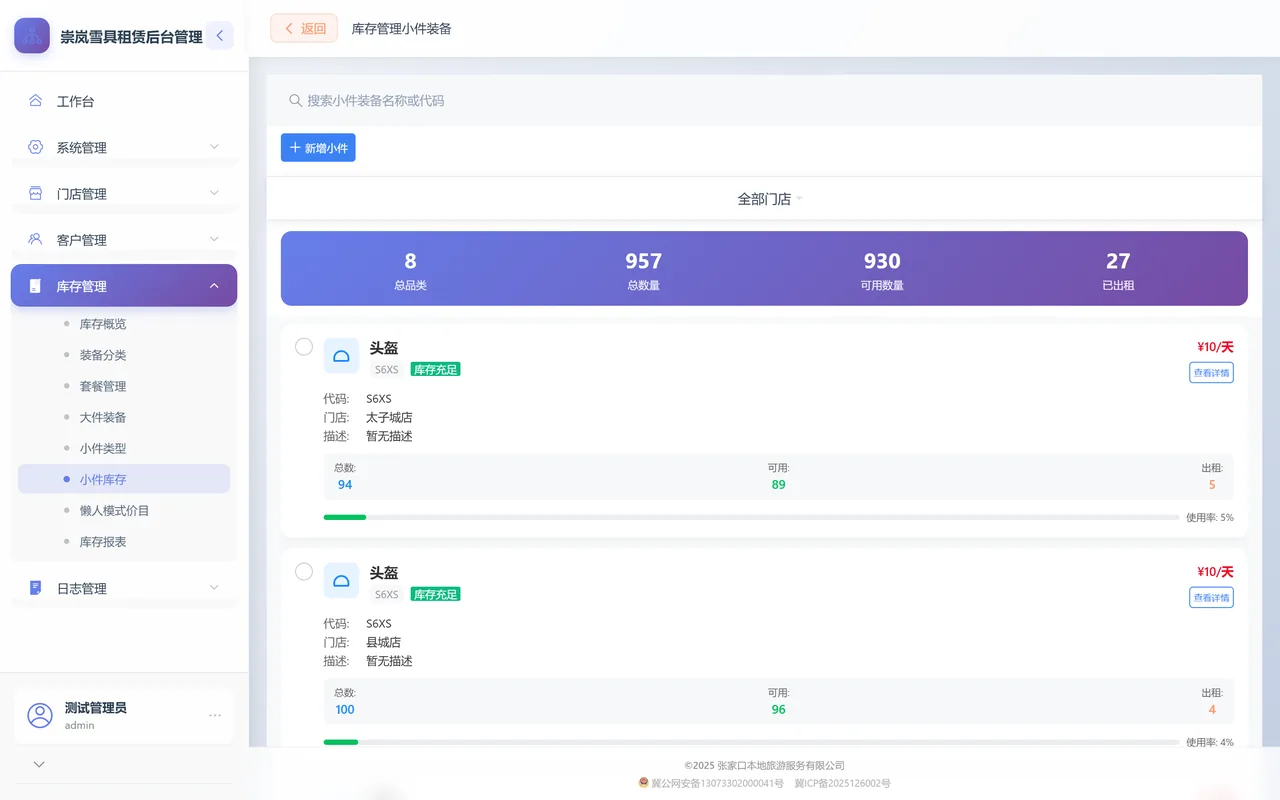Click the 日志管理 document icon
Image resolution: width=1280 pixels, height=800 pixels.
[x=36, y=588]
